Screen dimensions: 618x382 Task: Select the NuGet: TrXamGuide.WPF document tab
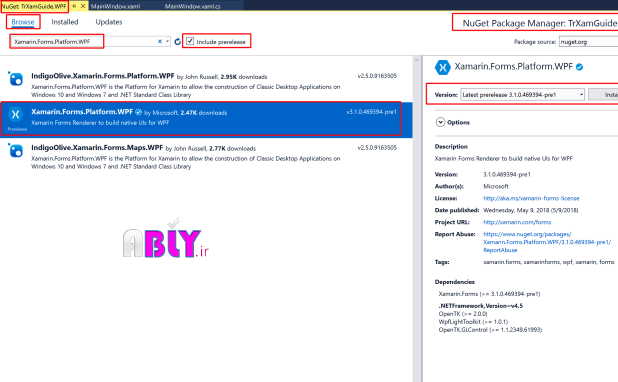34,6
